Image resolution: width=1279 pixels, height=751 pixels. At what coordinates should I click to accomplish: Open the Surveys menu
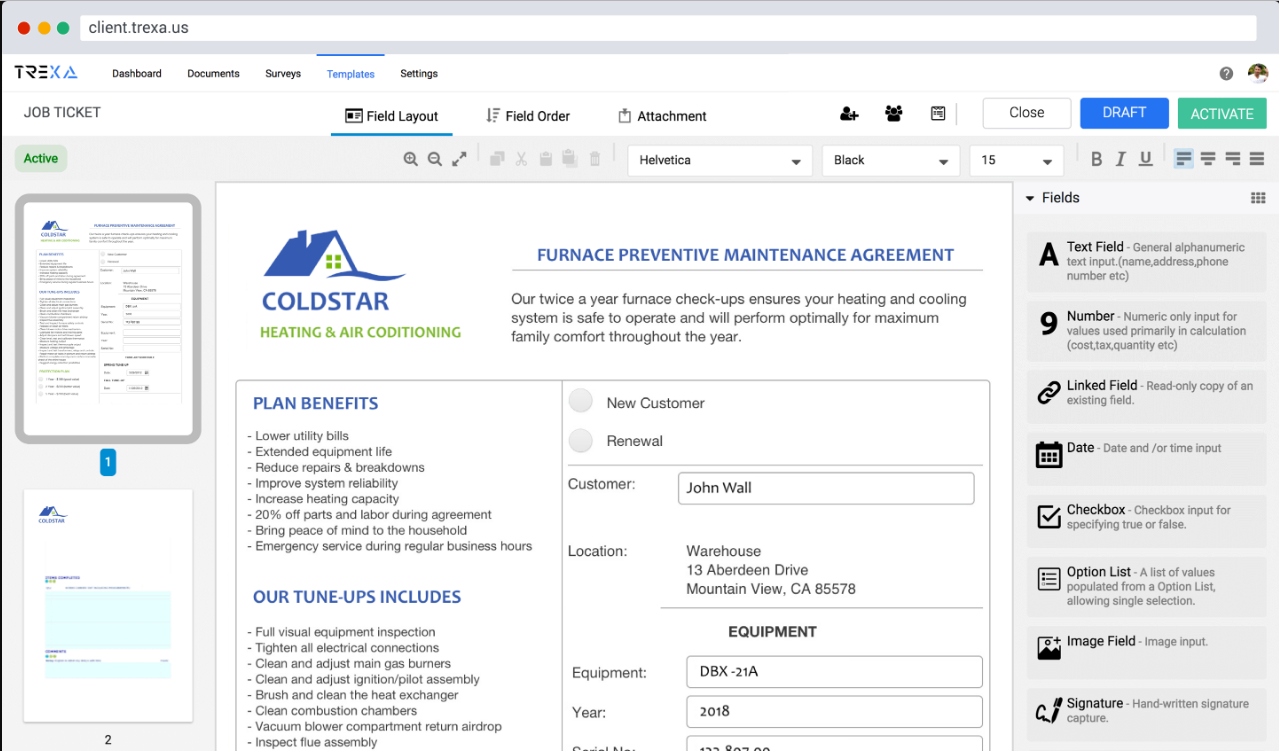283,73
